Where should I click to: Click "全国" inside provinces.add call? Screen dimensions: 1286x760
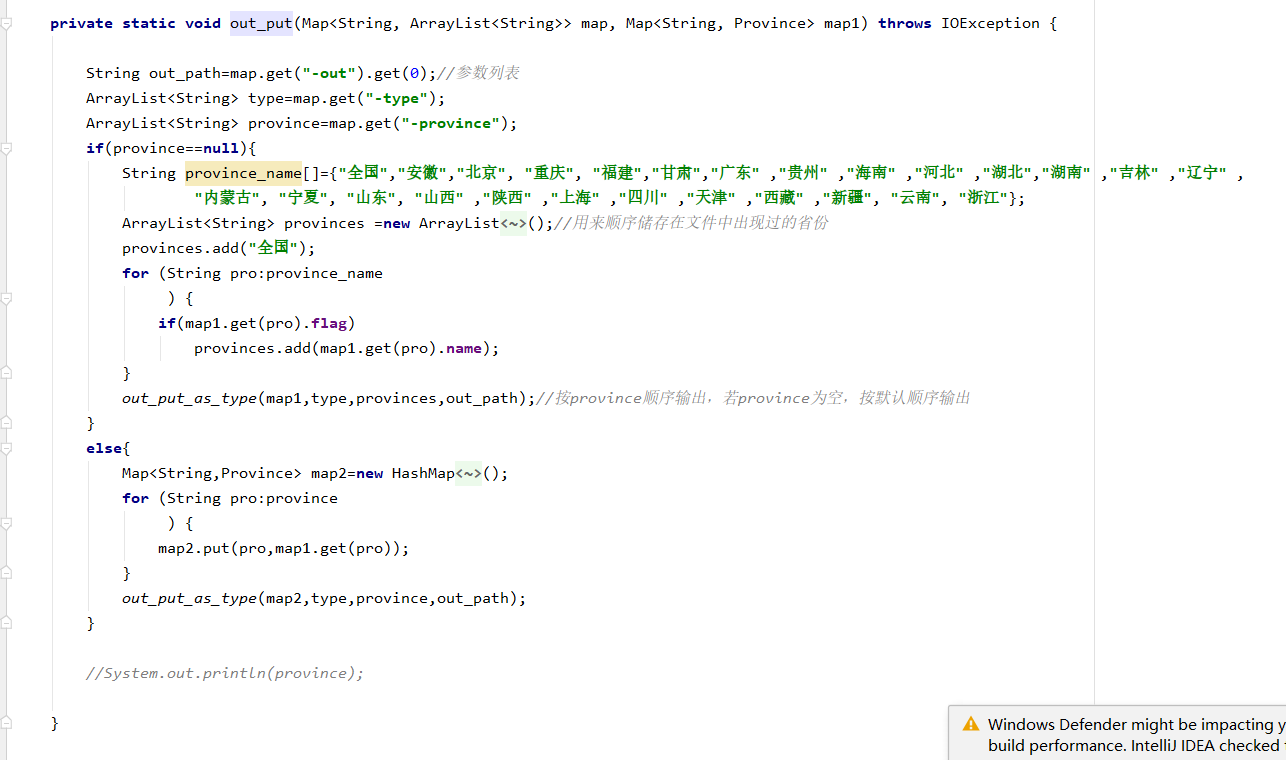pos(273,248)
